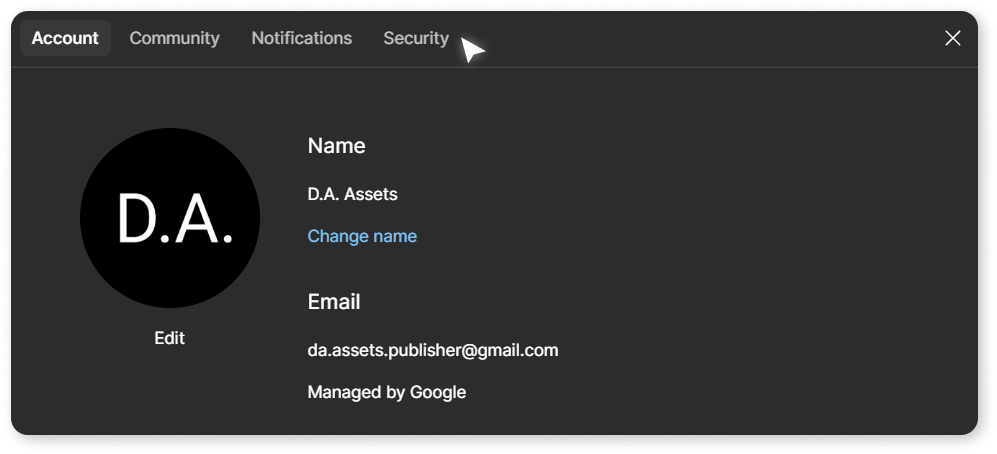
Task: Click the D.A. profile avatar circle
Action: (170, 218)
